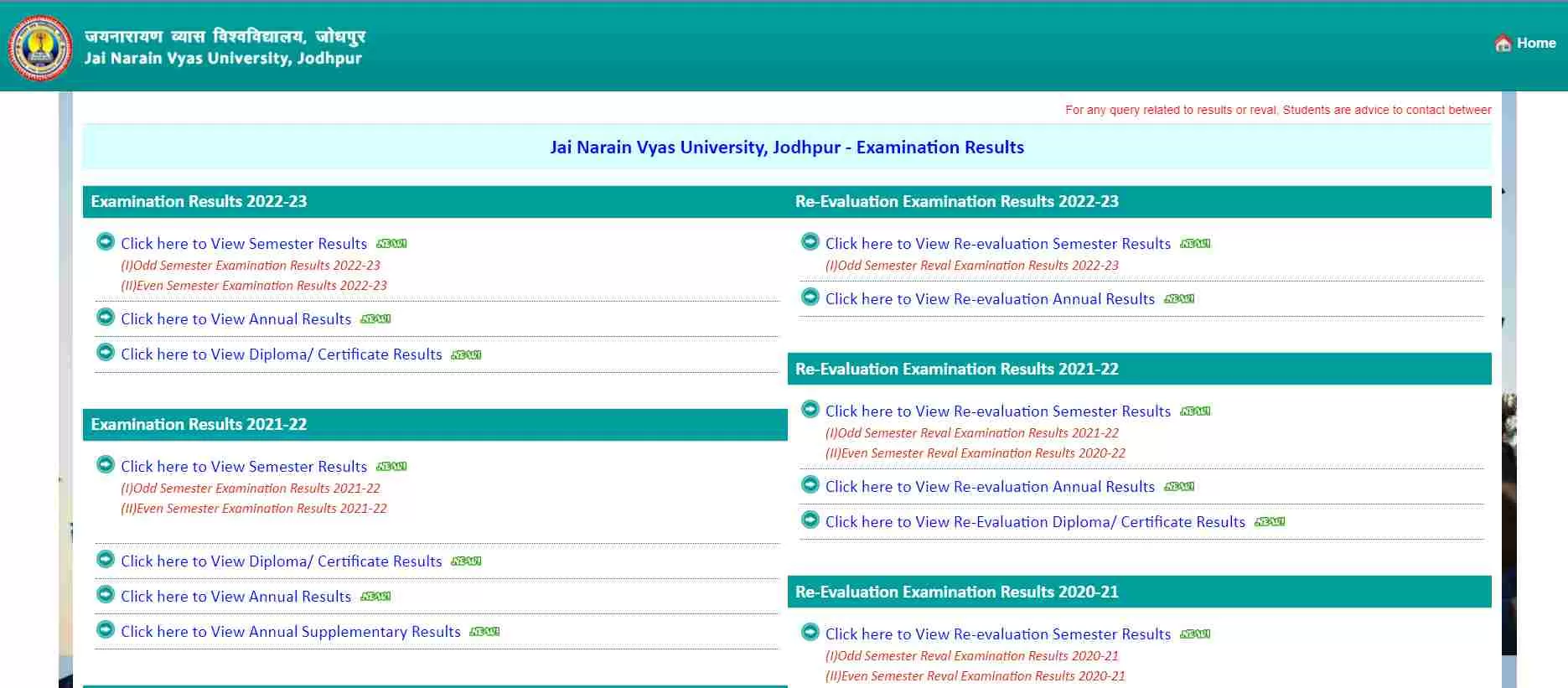Image resolution: width=1568 pixels, height=688 pixels.
Task: Click arrow icon beside 2022-23 Re-evaluation Annual Results
Action: (x=810, y=297)
